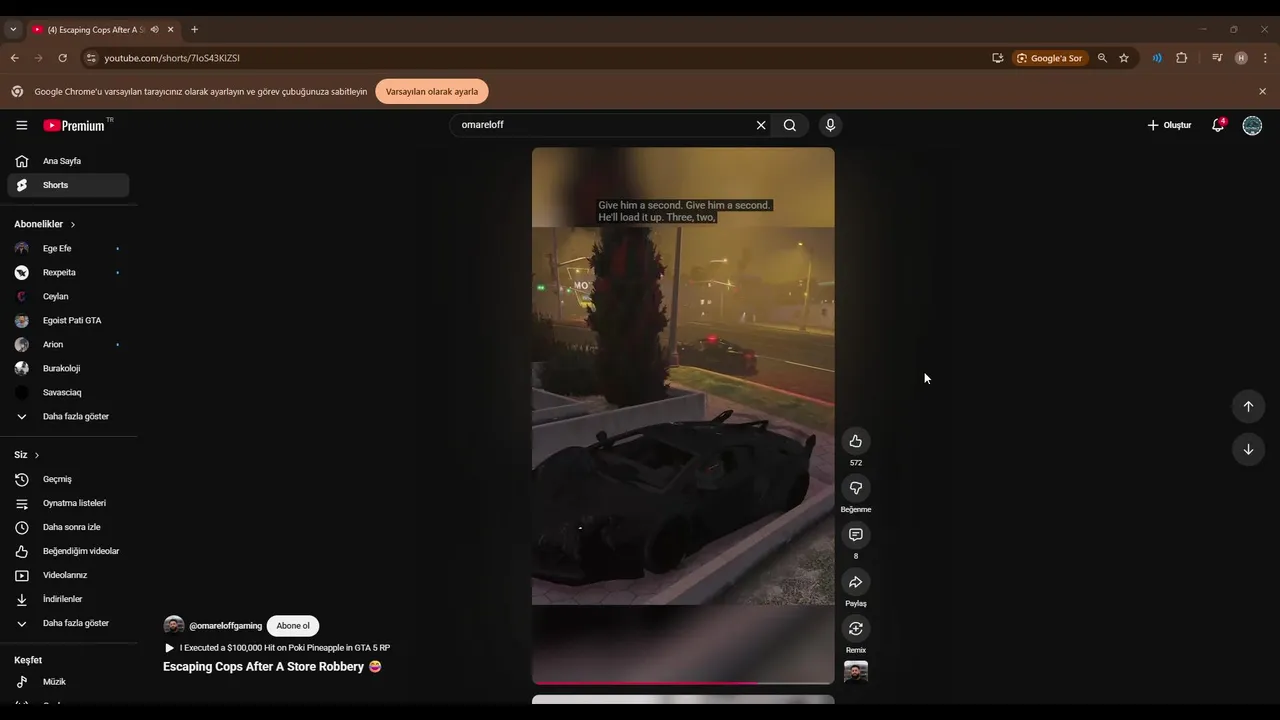Click the search magnifier button
Screen dimensions: 1280x720
[790, 125]
